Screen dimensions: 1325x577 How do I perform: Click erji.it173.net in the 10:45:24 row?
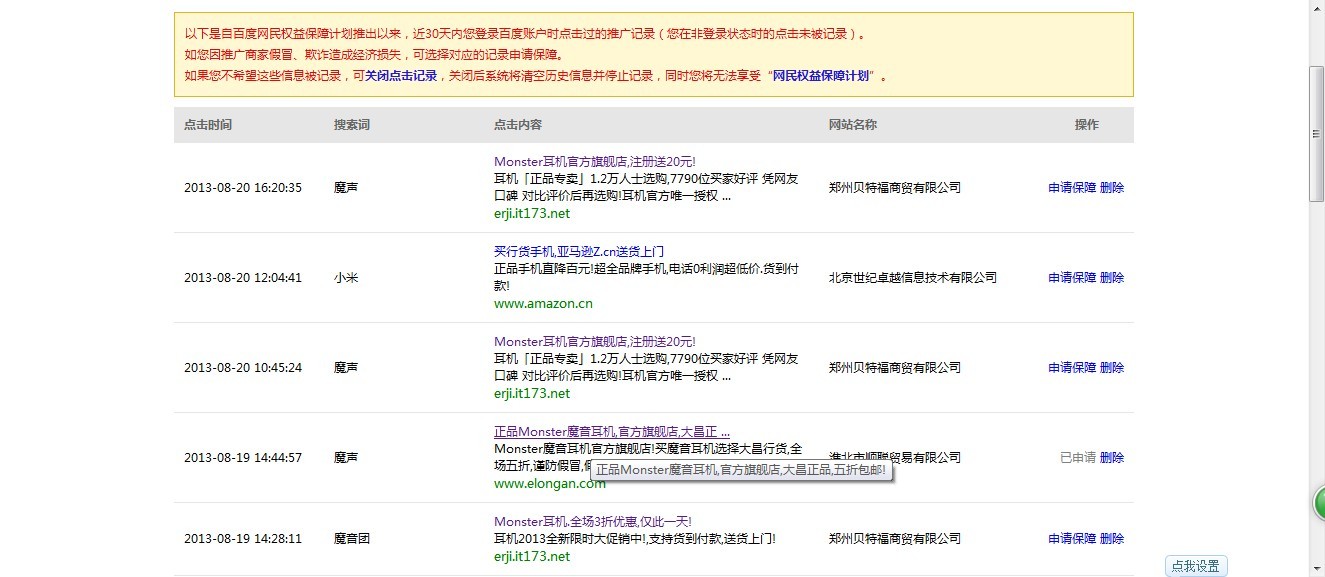[x=532, y=394]
